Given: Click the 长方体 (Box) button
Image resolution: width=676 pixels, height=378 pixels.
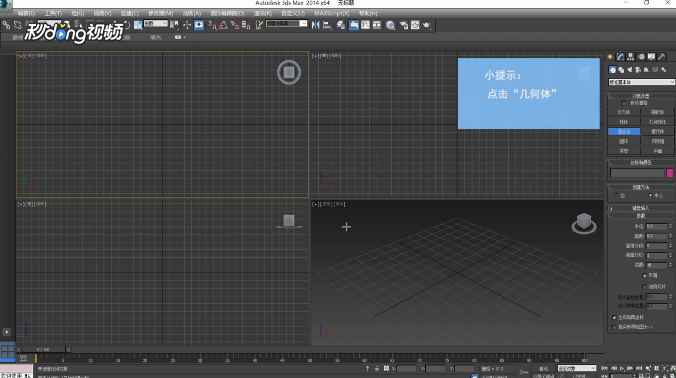Looking at the screenshot, I should click(624, 112).
